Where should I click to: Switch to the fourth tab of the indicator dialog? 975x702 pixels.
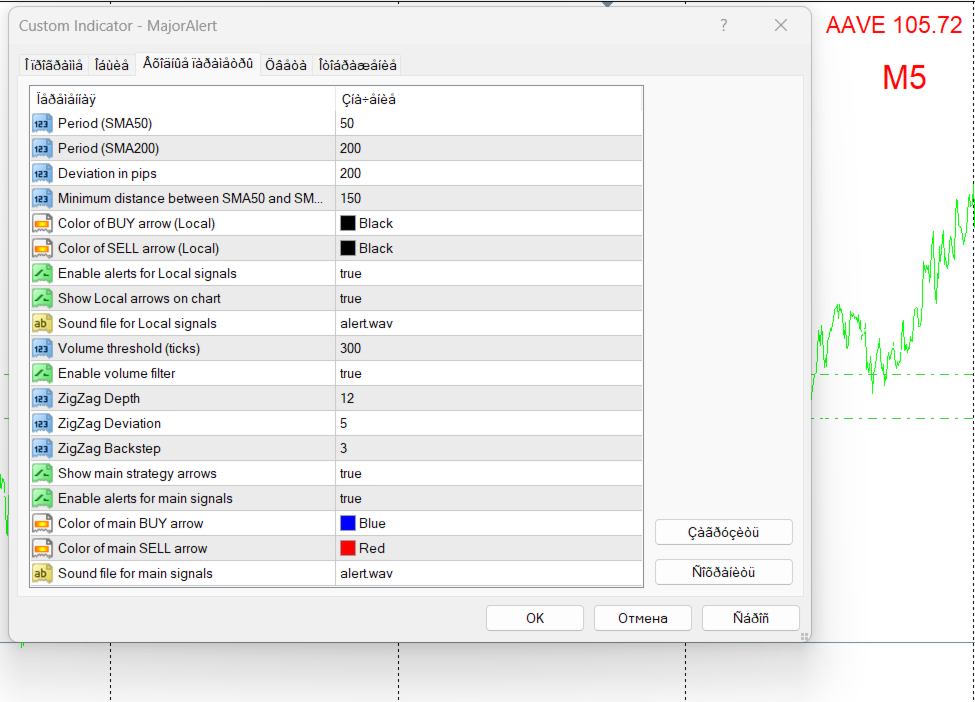(x=286, y=65)
